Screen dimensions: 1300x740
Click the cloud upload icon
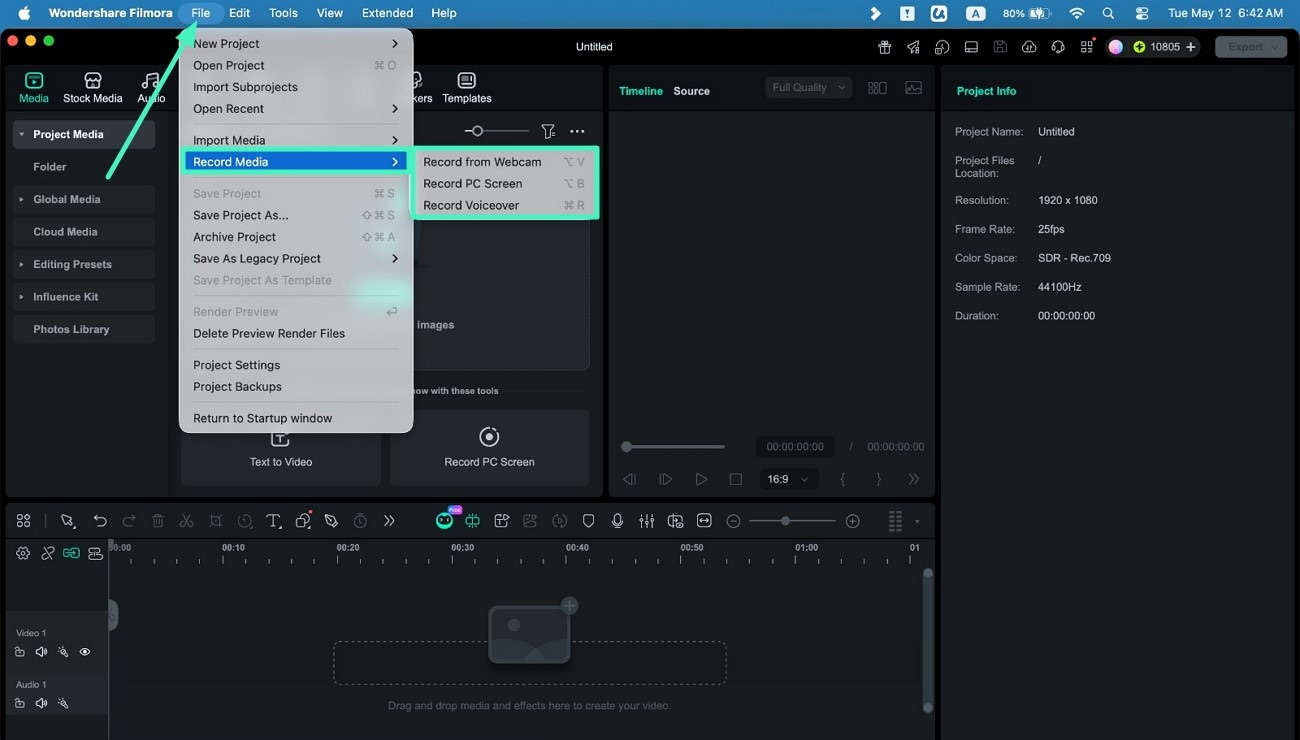coord(1029,47)
